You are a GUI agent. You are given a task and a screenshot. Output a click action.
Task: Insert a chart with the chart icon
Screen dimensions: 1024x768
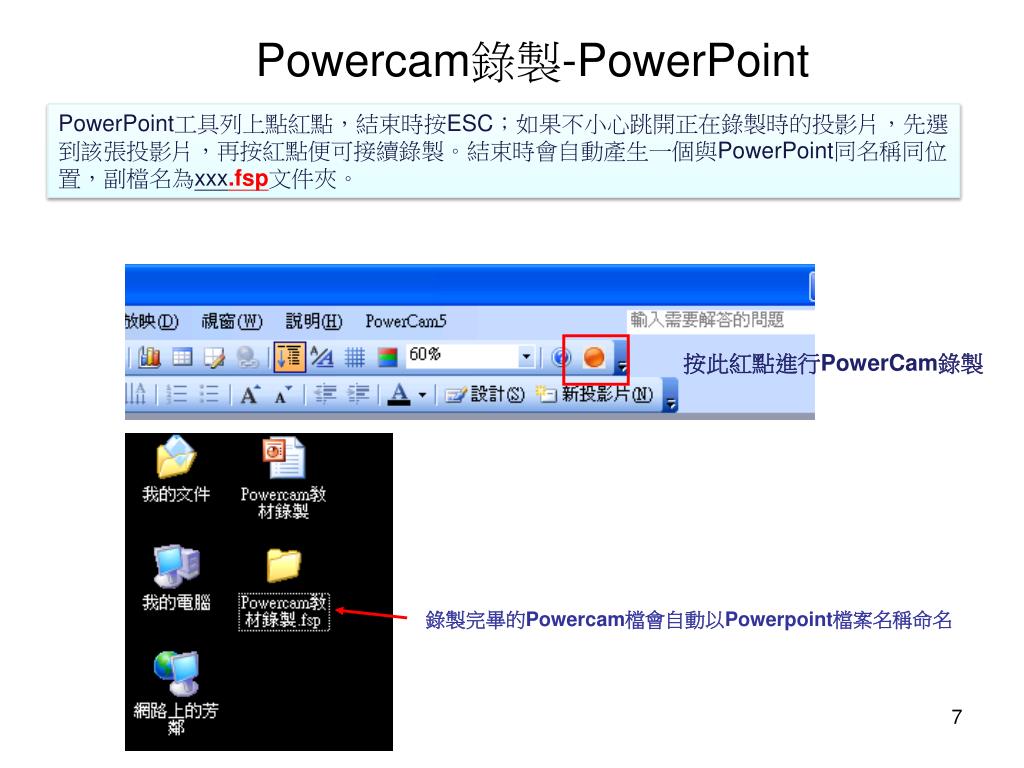tap(149, 357)
